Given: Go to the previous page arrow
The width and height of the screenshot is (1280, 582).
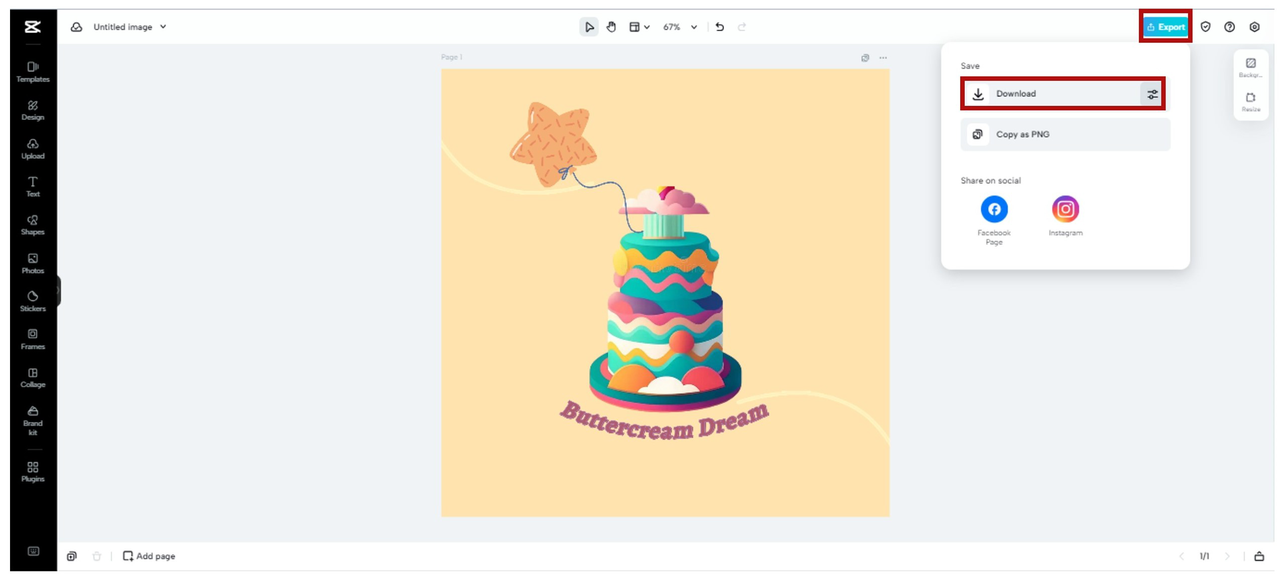Looking at the screenshot, I should click(1182, 556).
